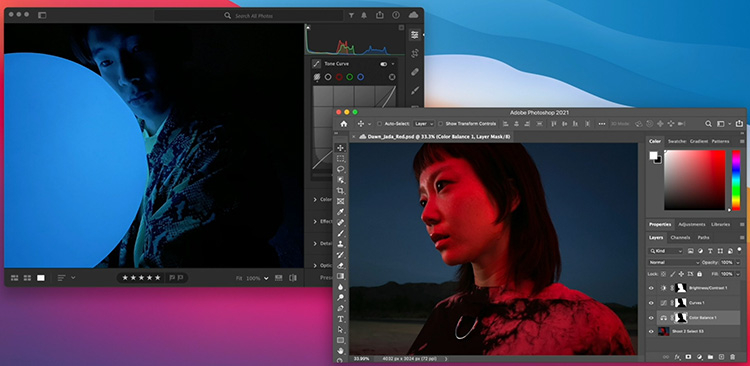Hide the Curves 1 layer
This screenshot has width=750, height=366.
point(651,303)
